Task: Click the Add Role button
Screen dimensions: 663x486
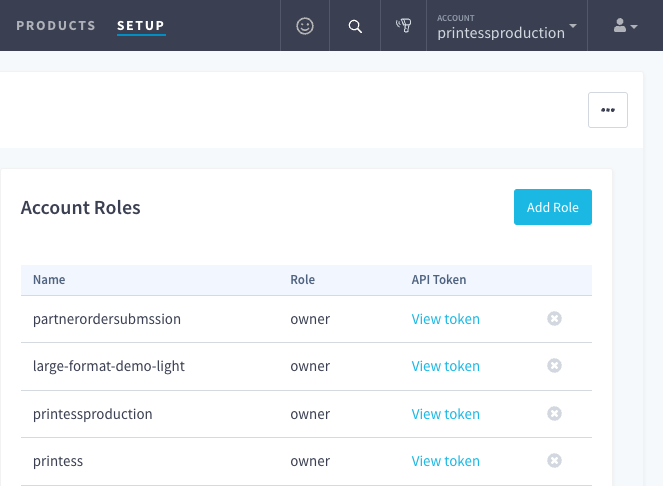Action: point(552,207)
